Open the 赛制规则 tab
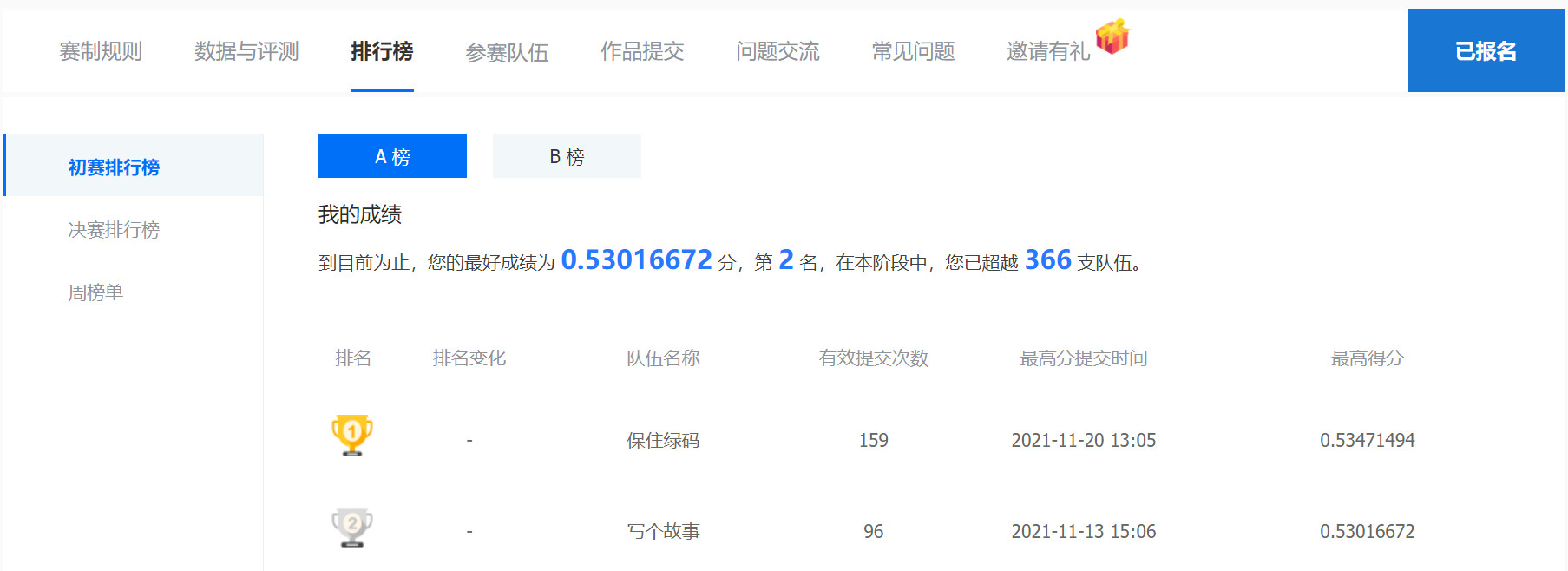The image size is (1568, 571). [101, 51]
